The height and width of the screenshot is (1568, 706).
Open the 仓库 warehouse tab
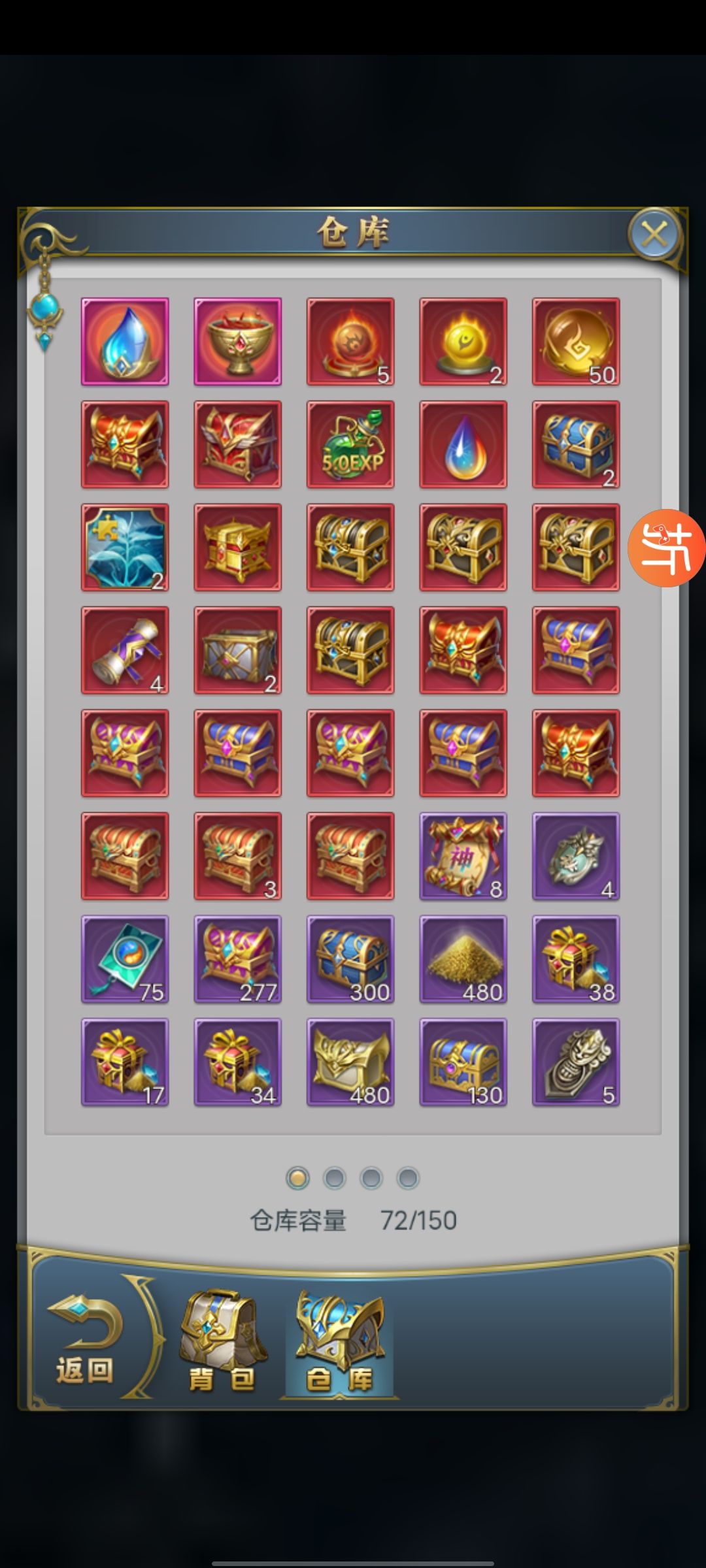pyautogui.click(x=339, y=1343)
